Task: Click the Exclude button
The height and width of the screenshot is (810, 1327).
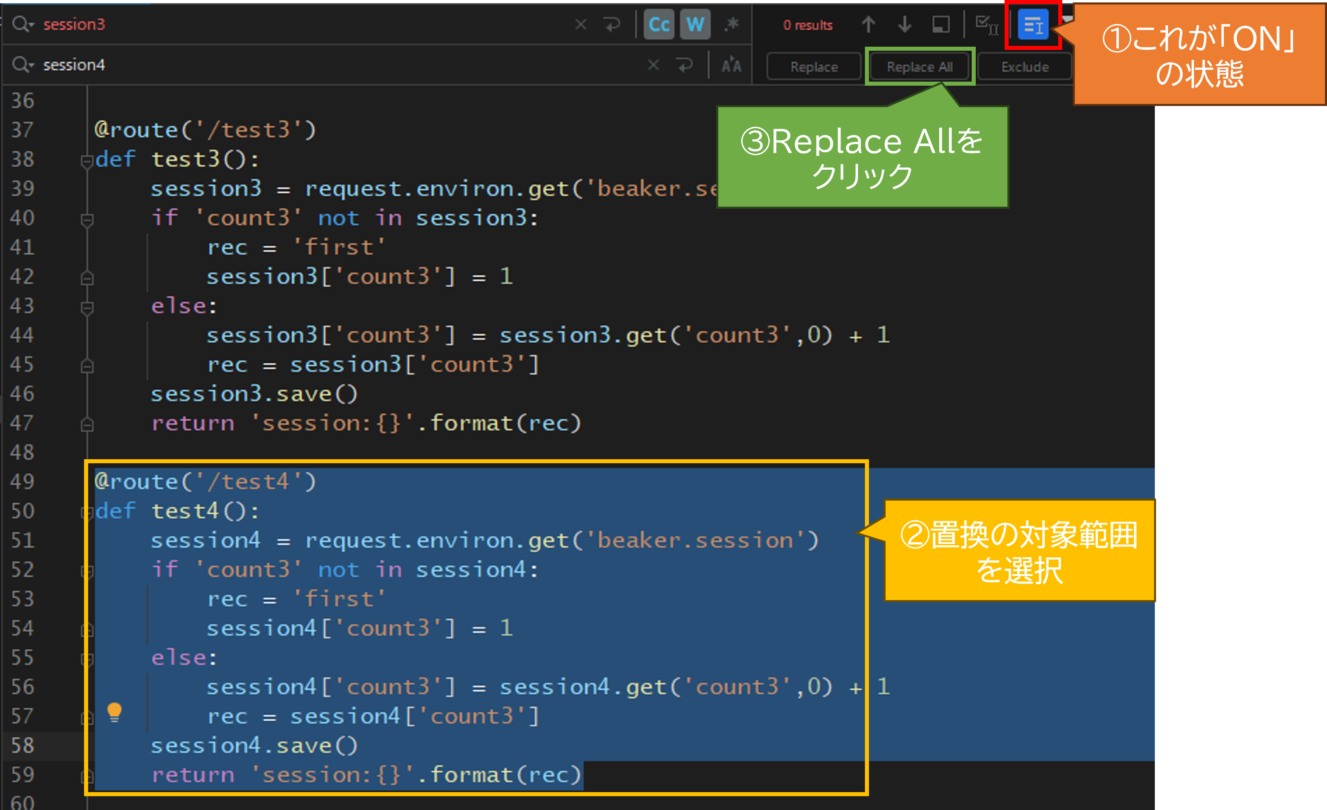Action: (1024, 67)
